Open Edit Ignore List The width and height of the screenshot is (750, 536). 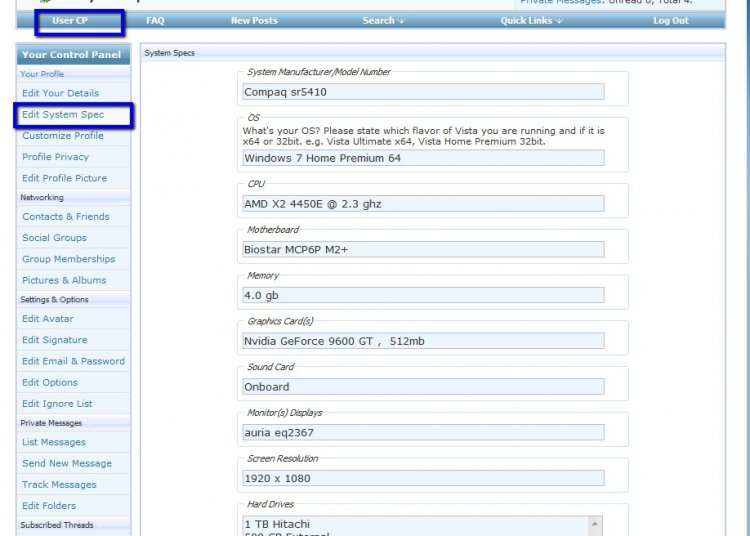57,404
